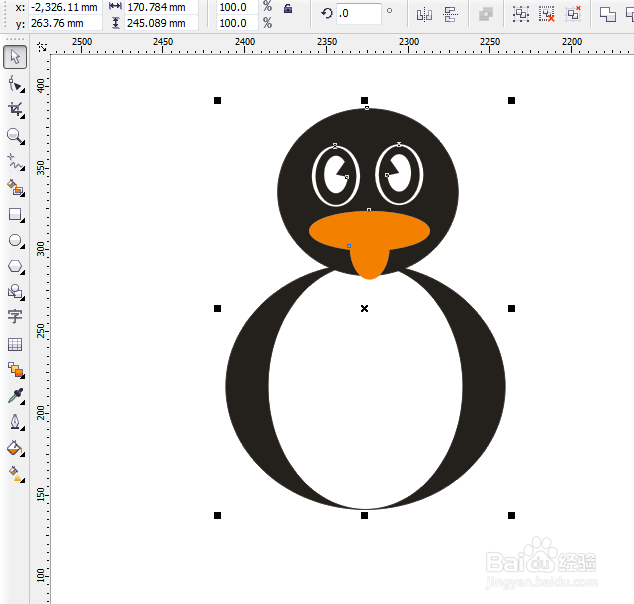This screenshot has height=604, width=634.
Task: Select the Table tool
Action: 15,344
